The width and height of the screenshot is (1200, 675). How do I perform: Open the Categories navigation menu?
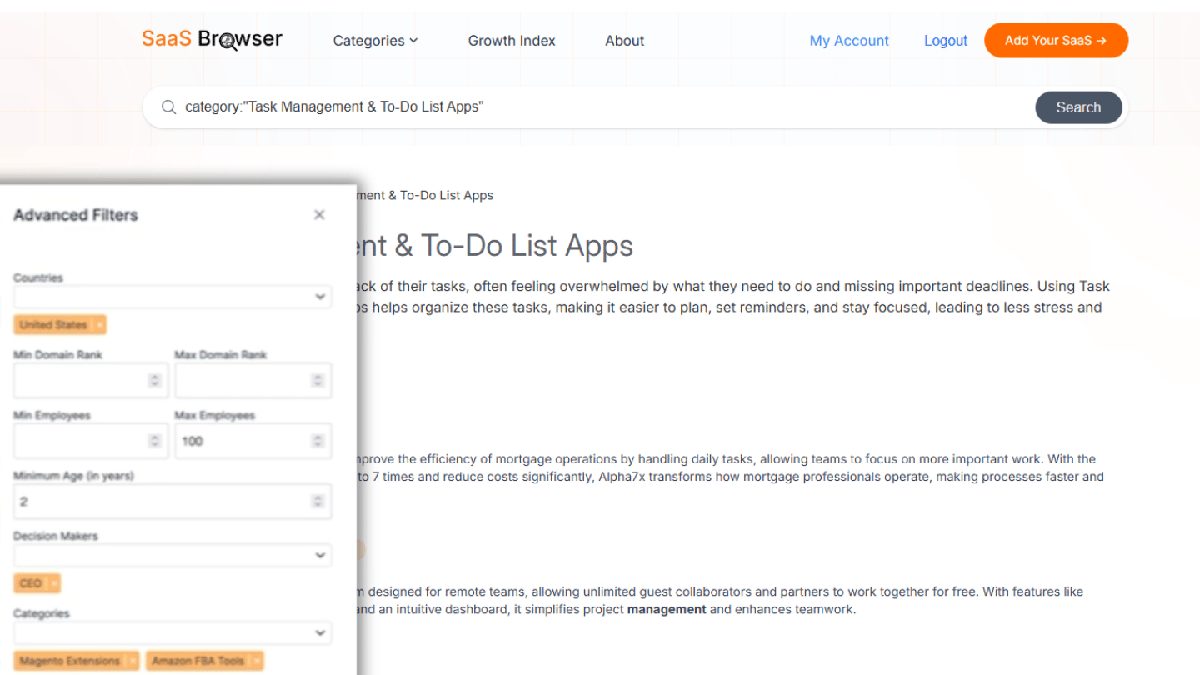point(375,41)
